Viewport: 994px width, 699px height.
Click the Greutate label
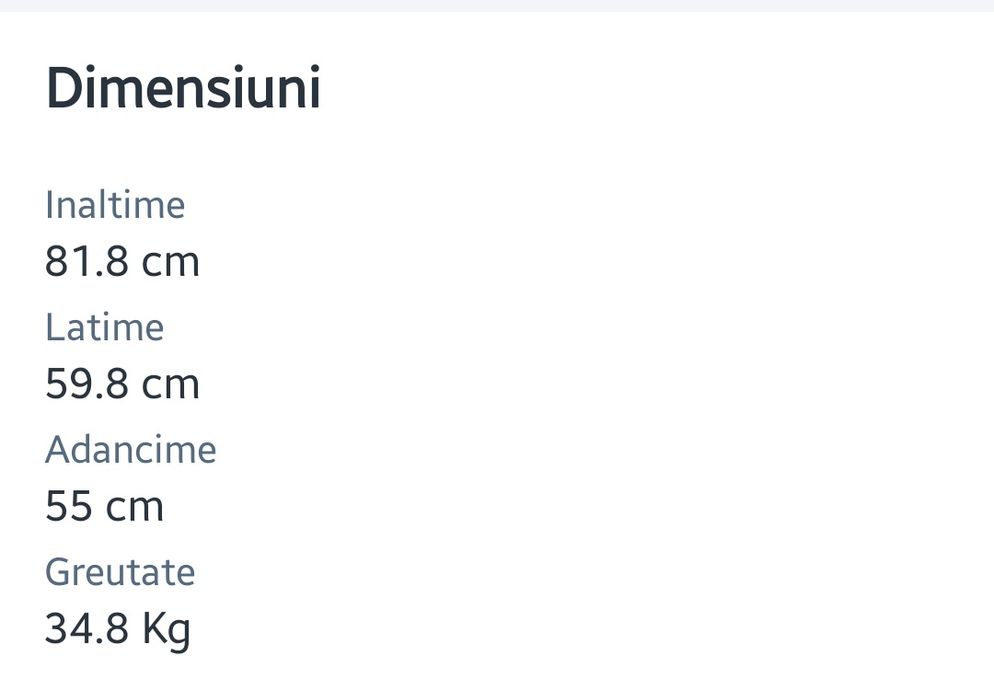(x=120, y=572)
